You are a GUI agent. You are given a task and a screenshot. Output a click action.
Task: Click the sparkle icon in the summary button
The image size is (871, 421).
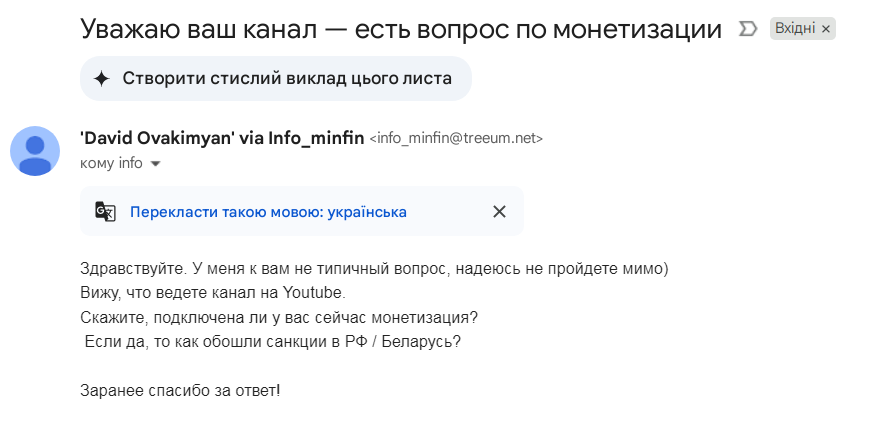pyautogui.click(x=102, y=79)
